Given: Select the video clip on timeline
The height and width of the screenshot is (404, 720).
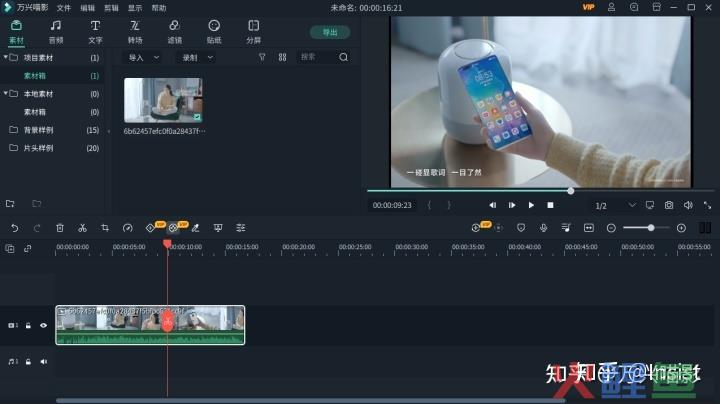Looking at the screenshot, I should (x=150, y=325).
